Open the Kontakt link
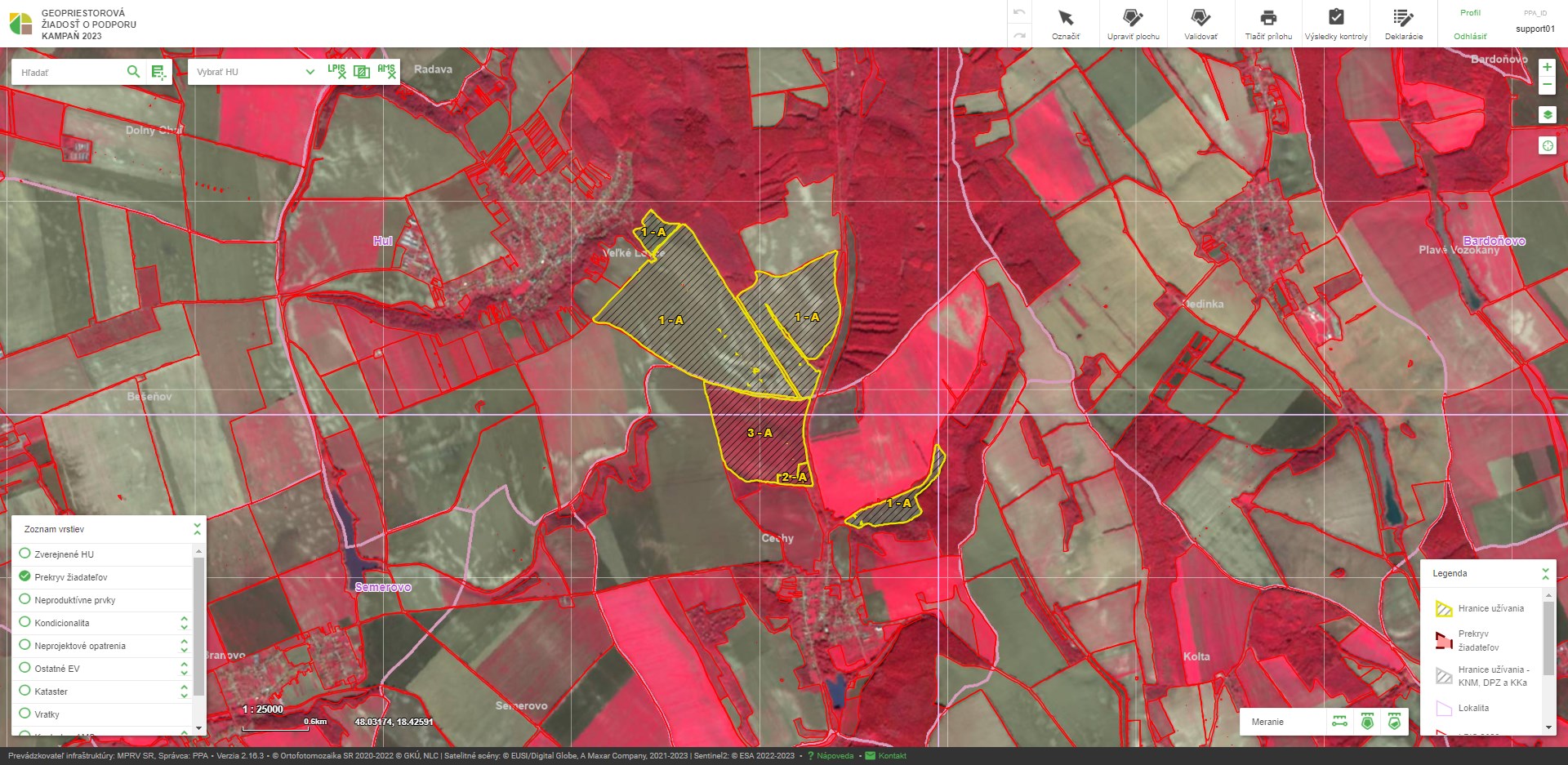Viewport: 1568px width, 765px height. pos(892,756)
